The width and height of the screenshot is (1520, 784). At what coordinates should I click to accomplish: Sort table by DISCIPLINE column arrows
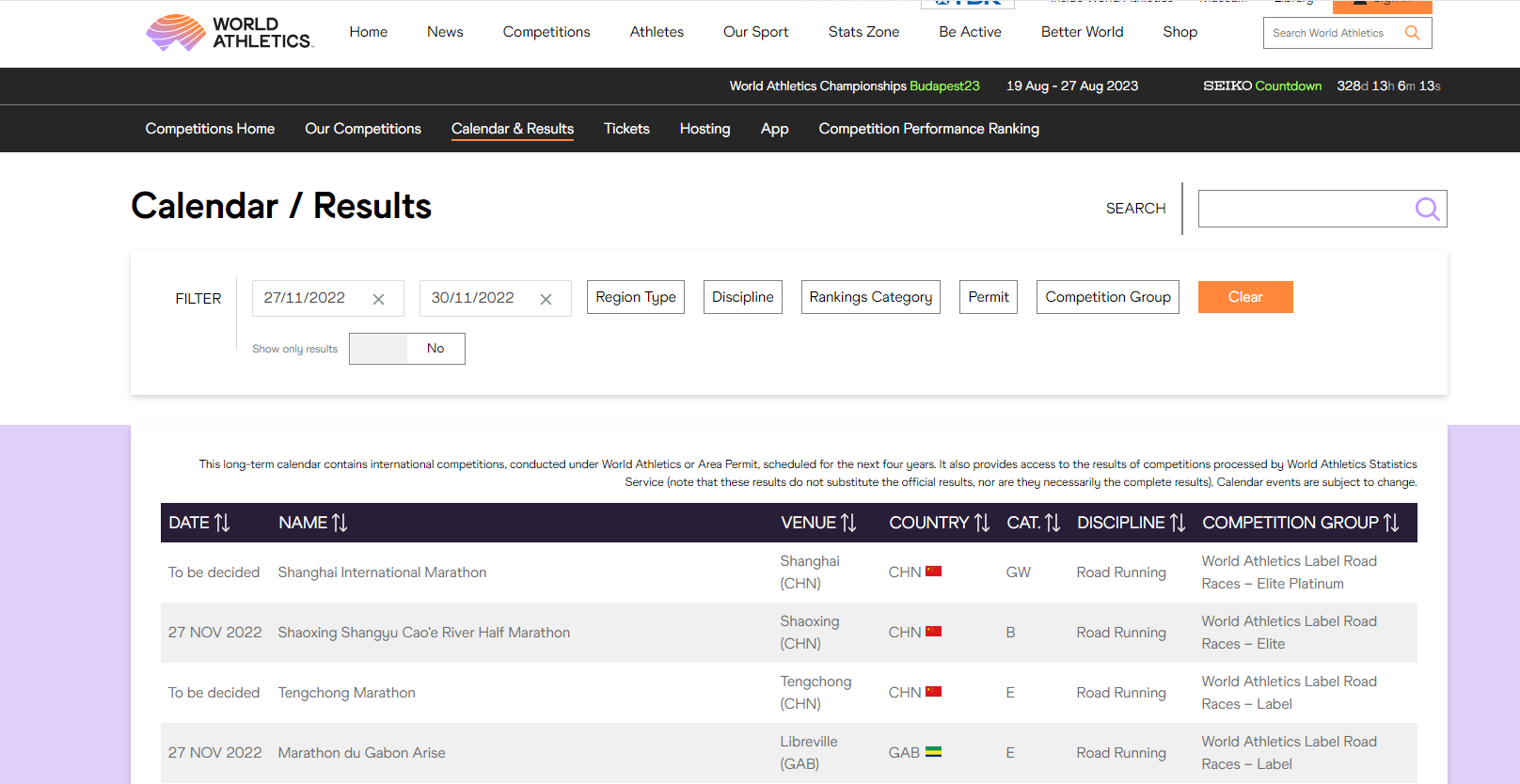pyautogui.click(x=1178, y=523)
